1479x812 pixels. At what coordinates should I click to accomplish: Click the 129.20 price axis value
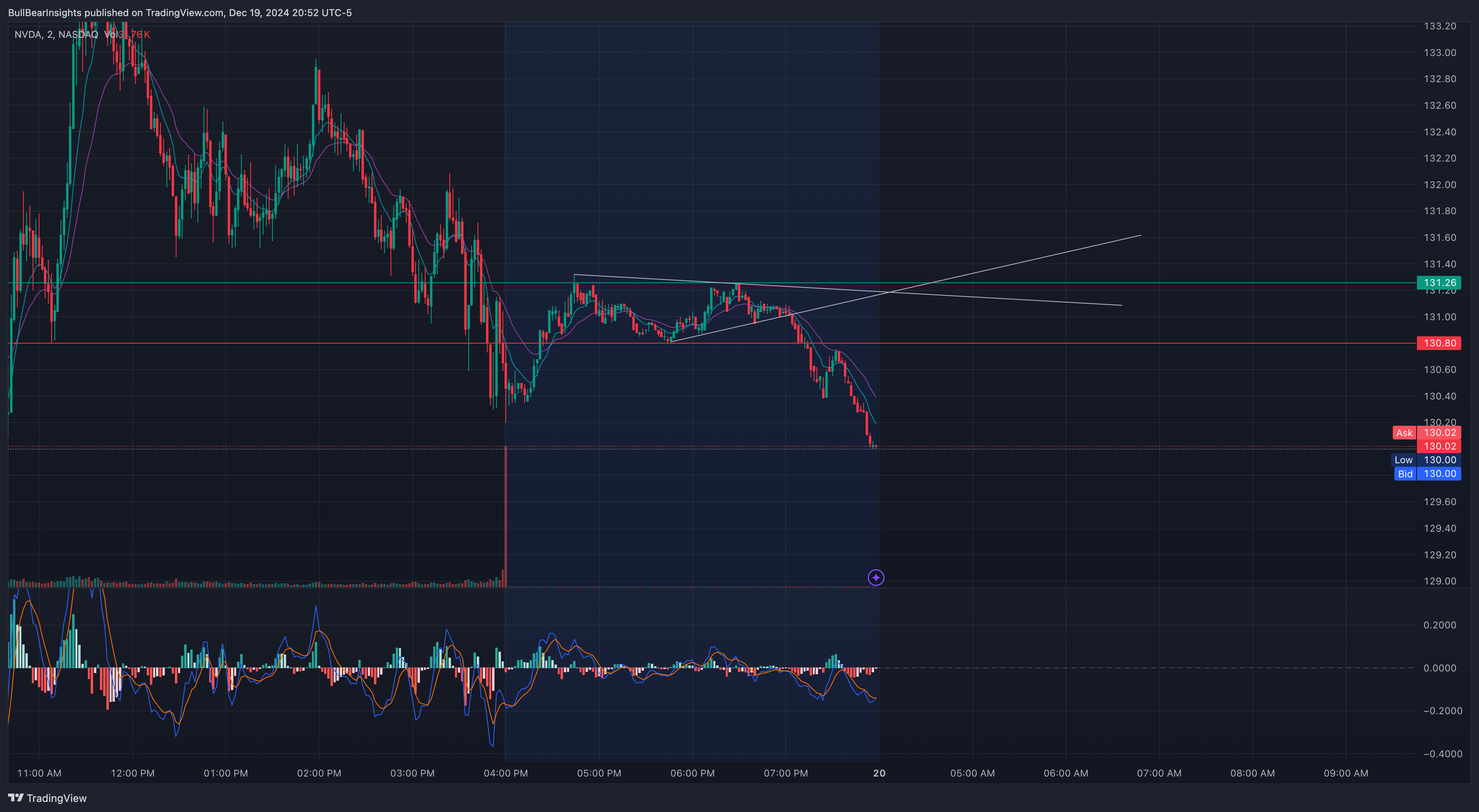(x=1440, y=554)
